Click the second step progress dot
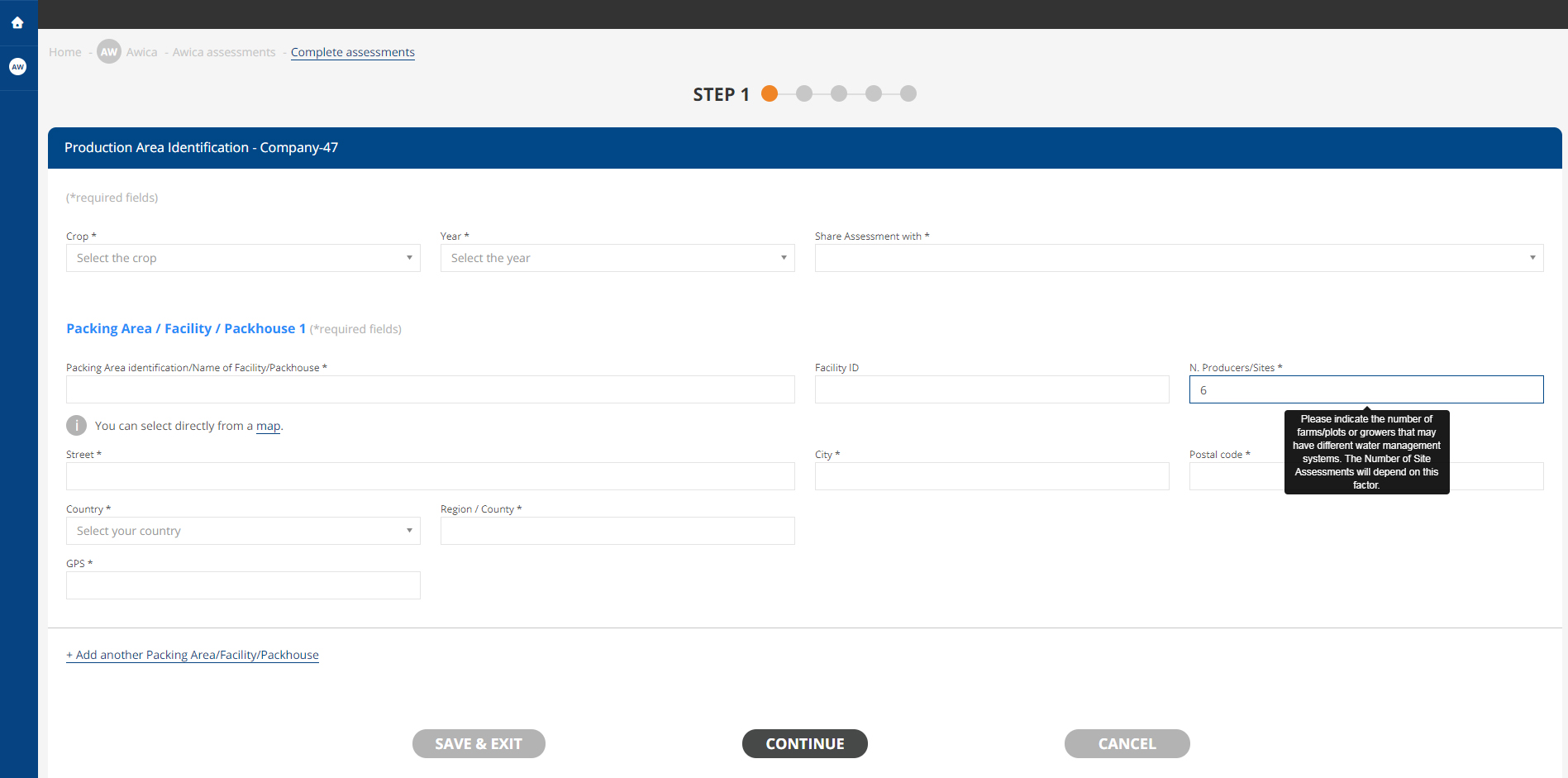 pyautogui.click(x=804, y=93)
